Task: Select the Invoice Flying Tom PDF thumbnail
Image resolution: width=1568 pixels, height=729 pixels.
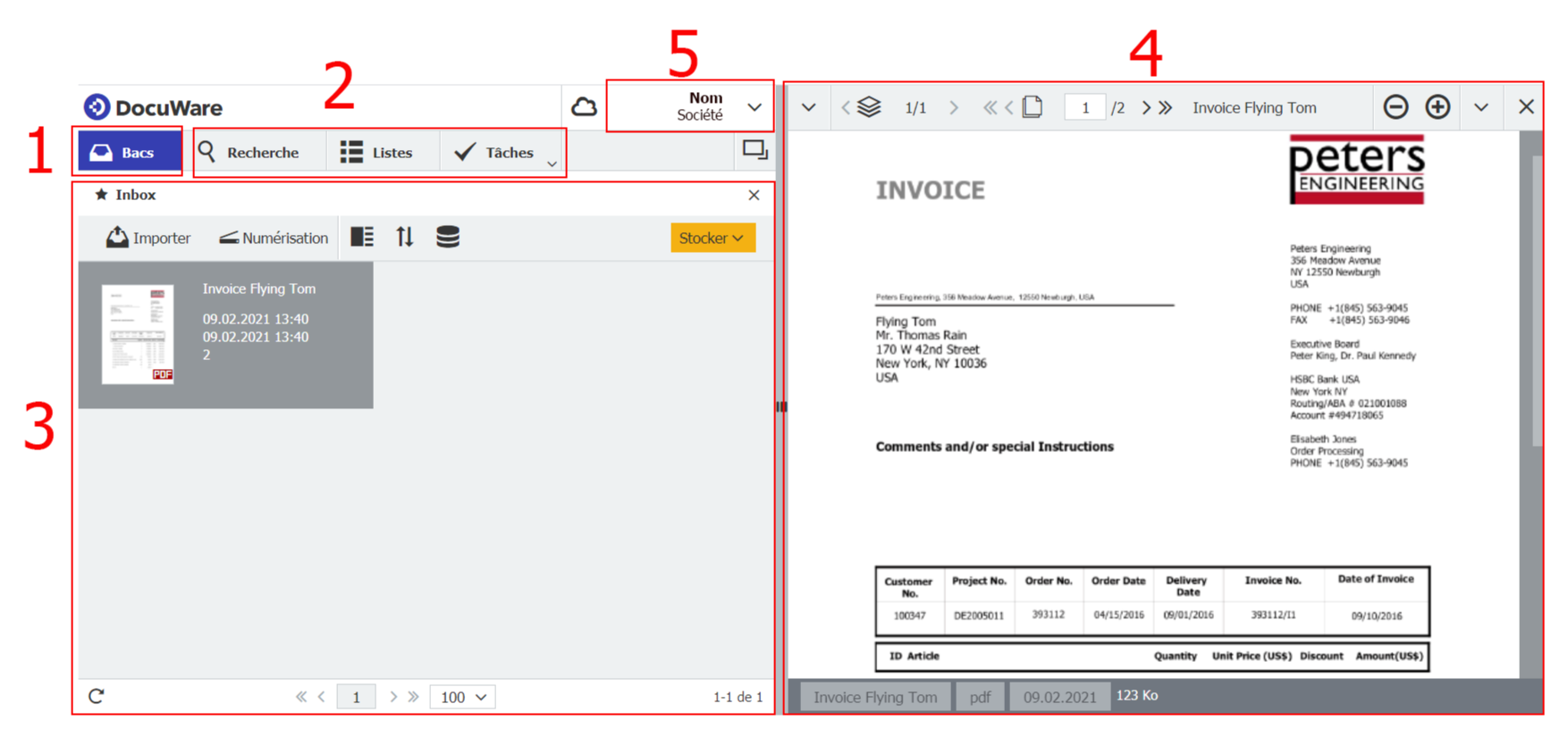Action: click(138, 334)
